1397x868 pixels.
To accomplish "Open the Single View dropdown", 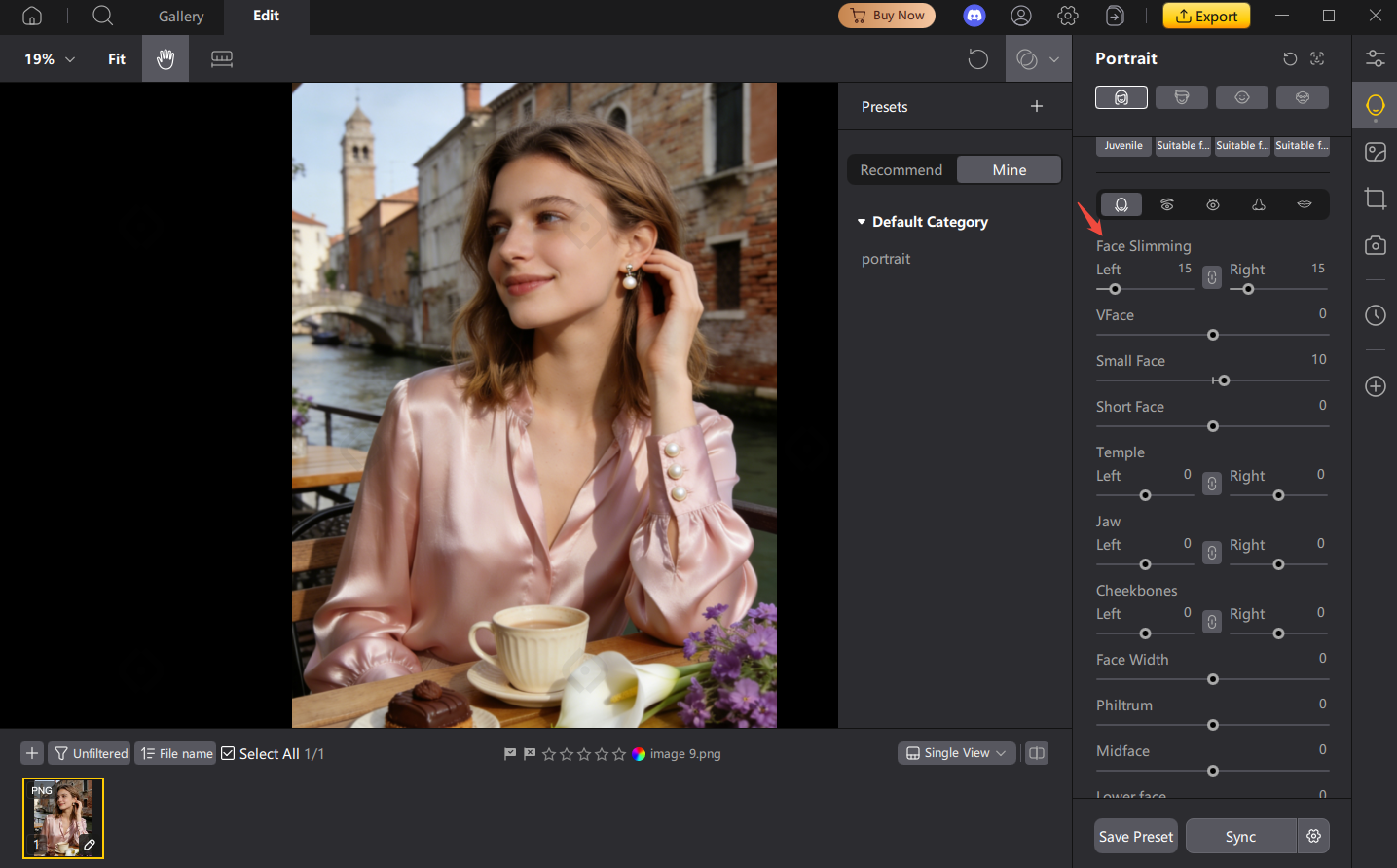I will tap(955, 752).
